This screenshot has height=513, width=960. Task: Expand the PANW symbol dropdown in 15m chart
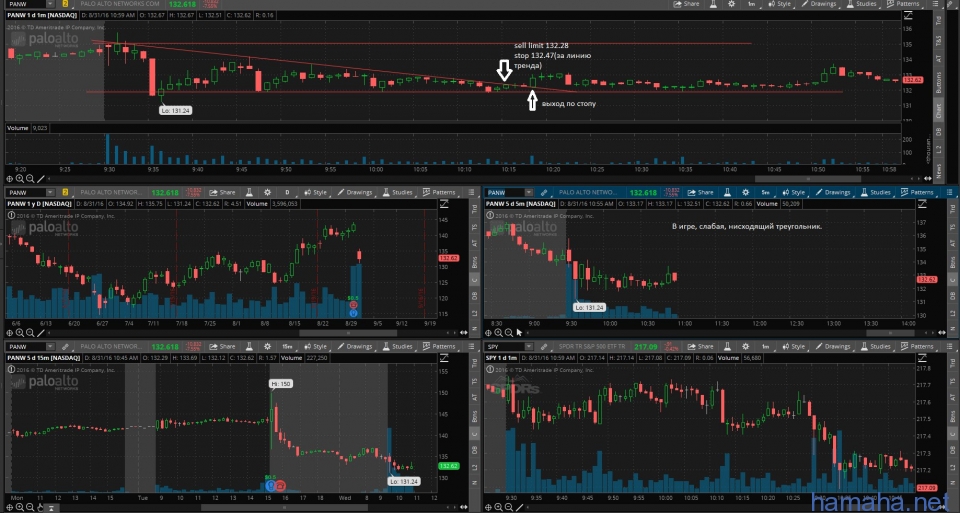click(50, 346)
